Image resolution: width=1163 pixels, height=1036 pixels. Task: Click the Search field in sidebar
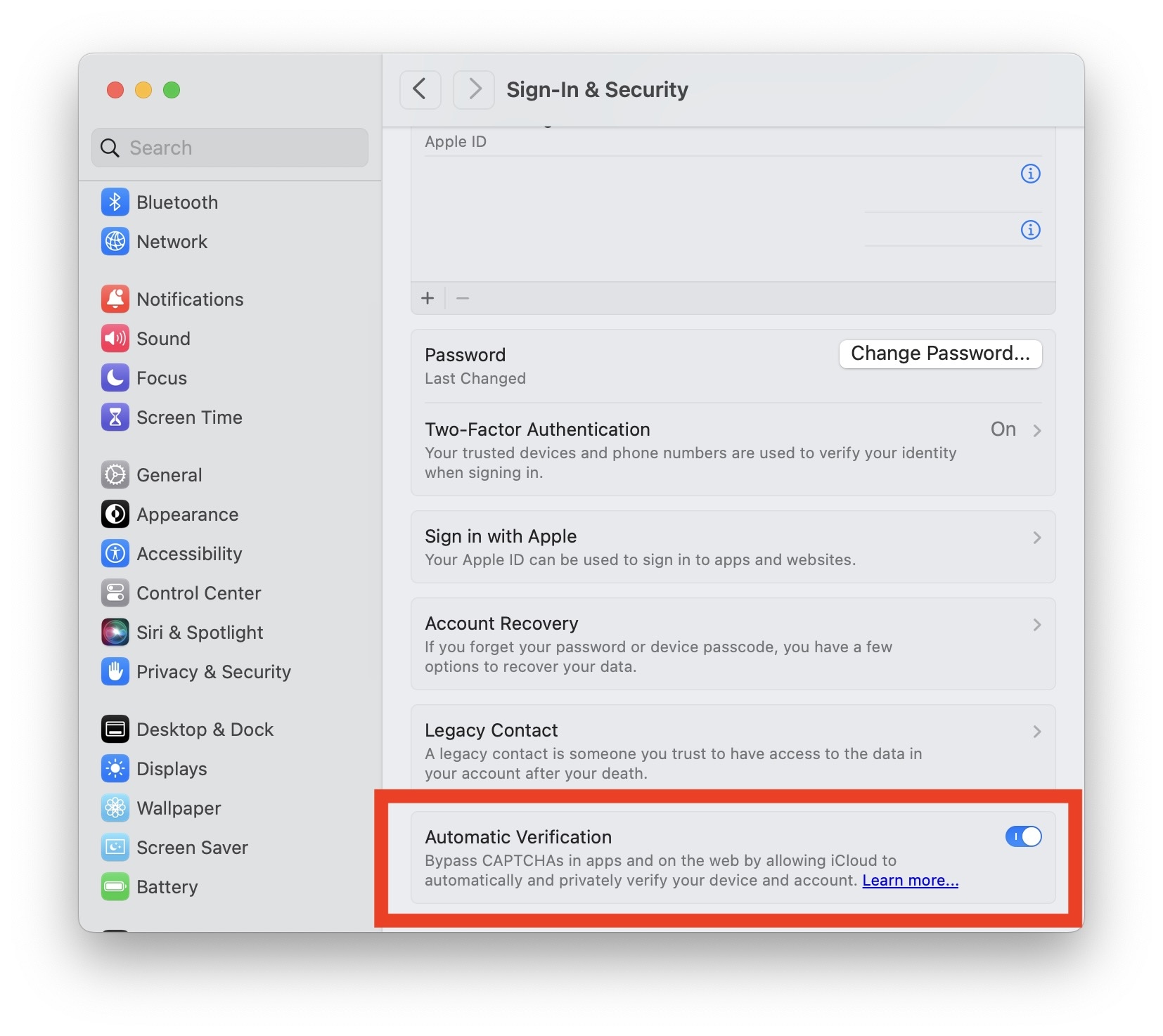point(230,148)
